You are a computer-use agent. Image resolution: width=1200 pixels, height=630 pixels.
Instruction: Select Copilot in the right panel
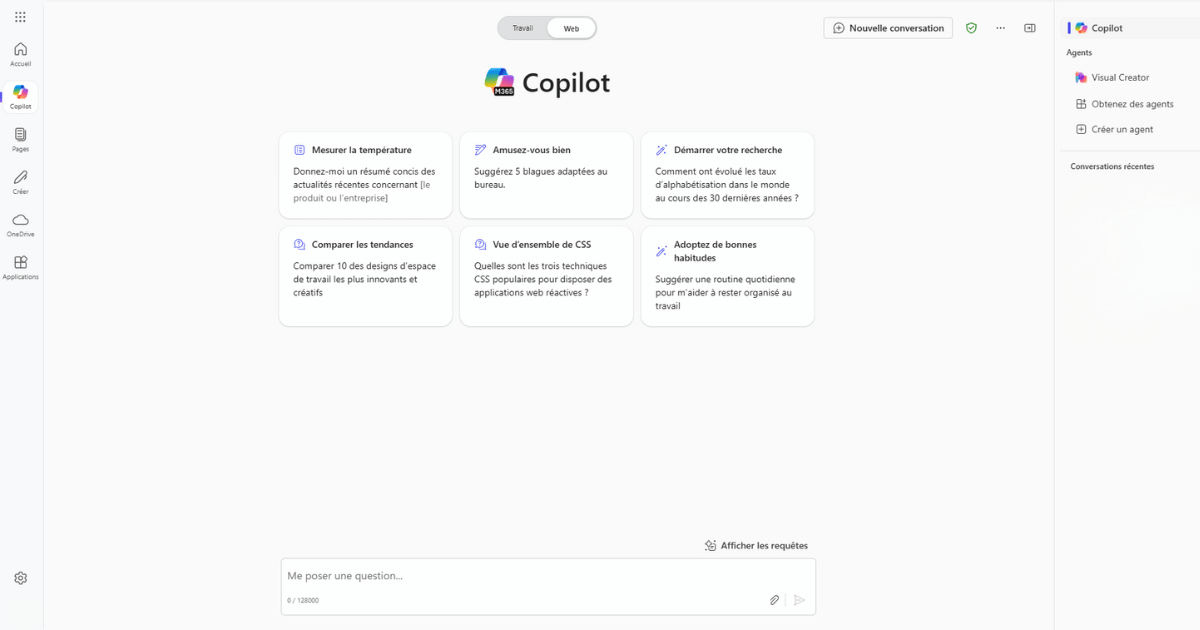1106,28
